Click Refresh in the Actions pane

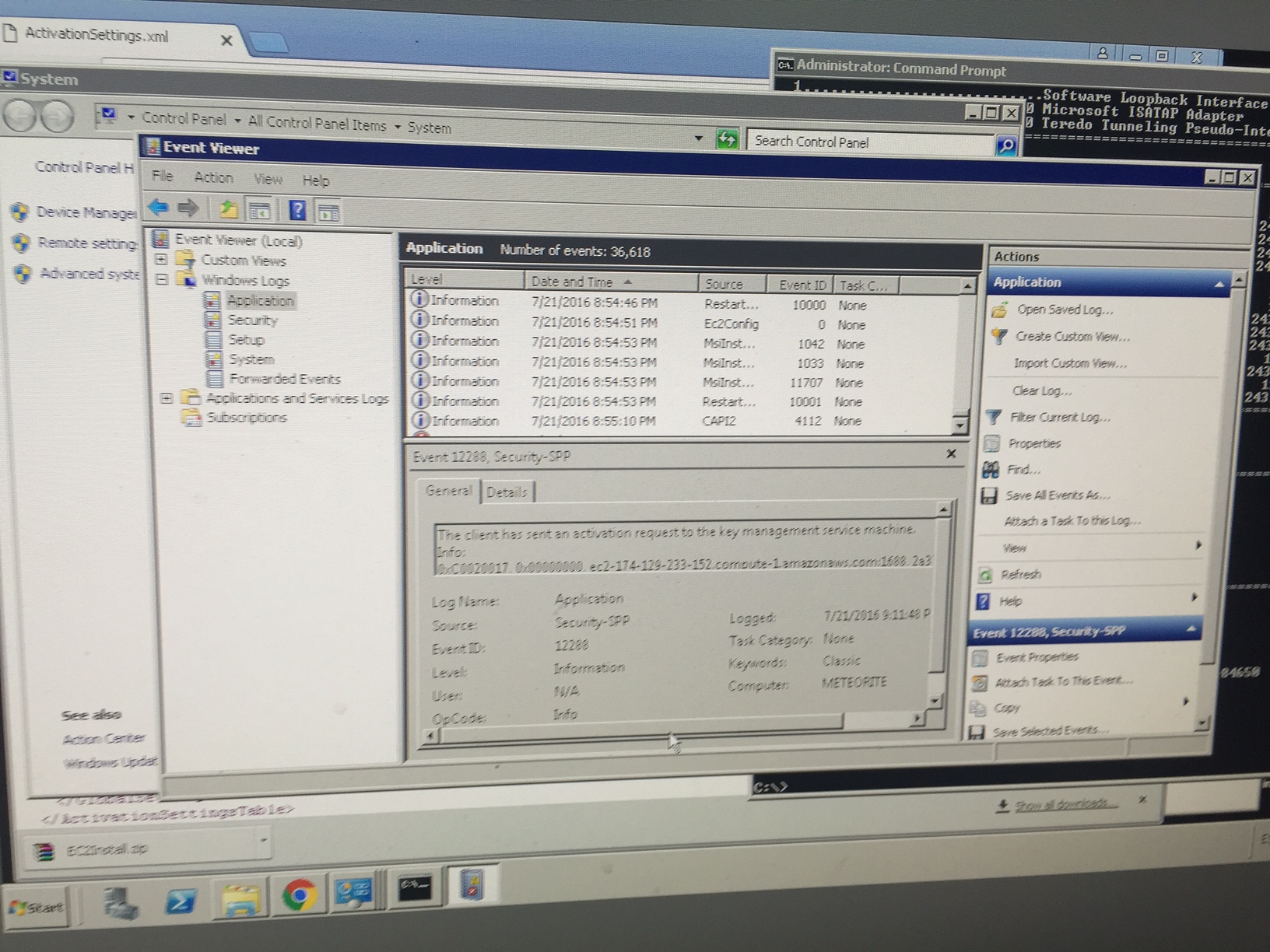point(1020,575)
